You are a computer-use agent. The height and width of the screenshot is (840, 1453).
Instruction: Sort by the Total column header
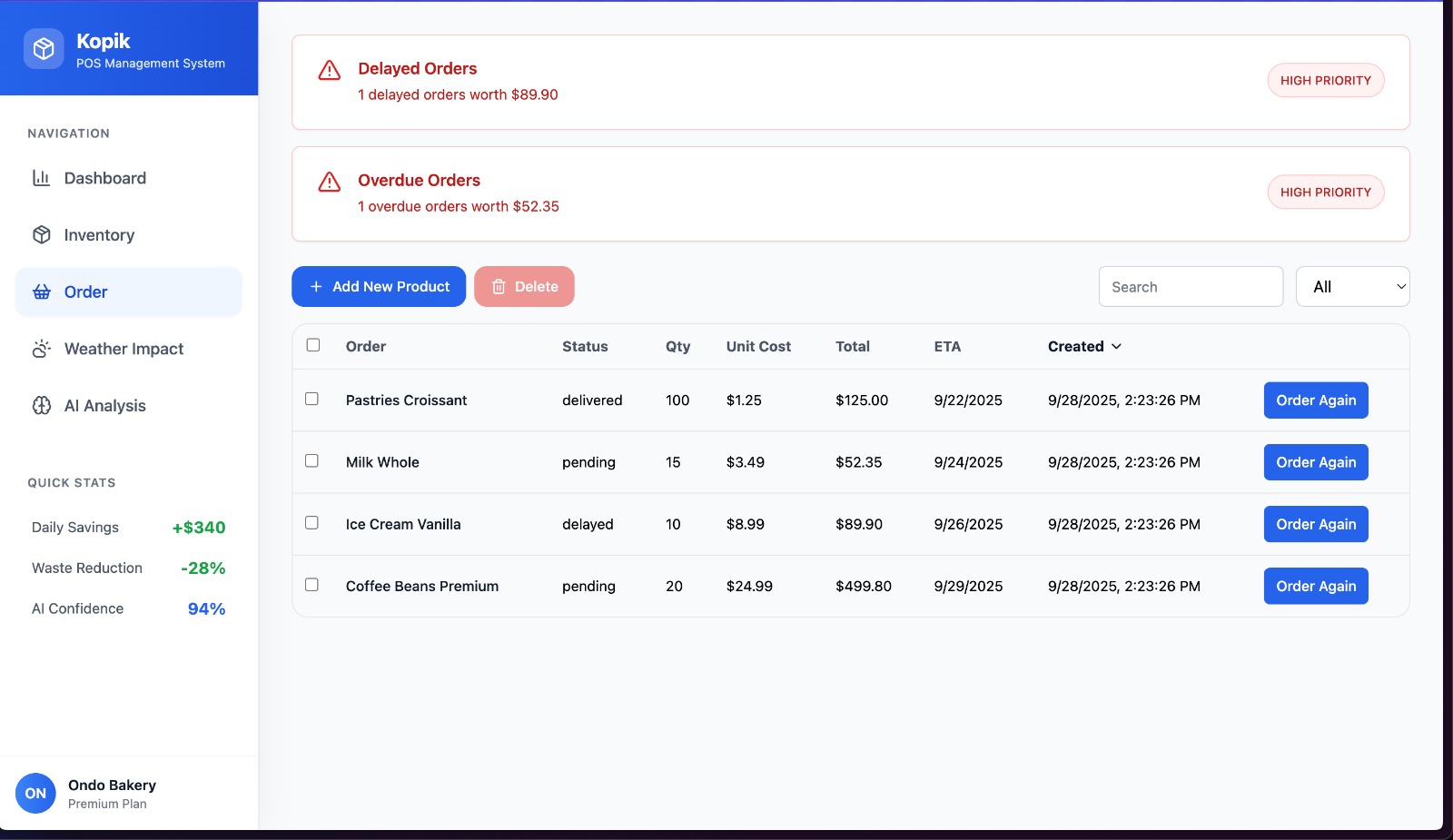(853, 347)
